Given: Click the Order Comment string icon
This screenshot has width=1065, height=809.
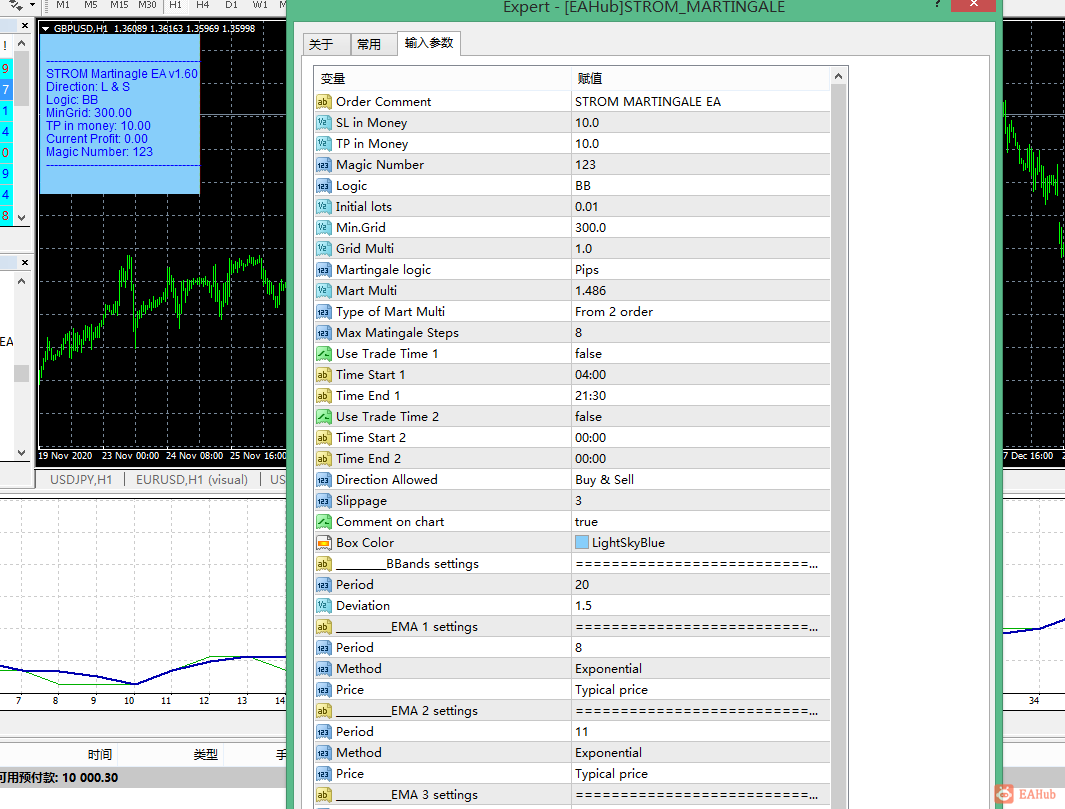Looking at the screenshot, I should pos(323,102).
